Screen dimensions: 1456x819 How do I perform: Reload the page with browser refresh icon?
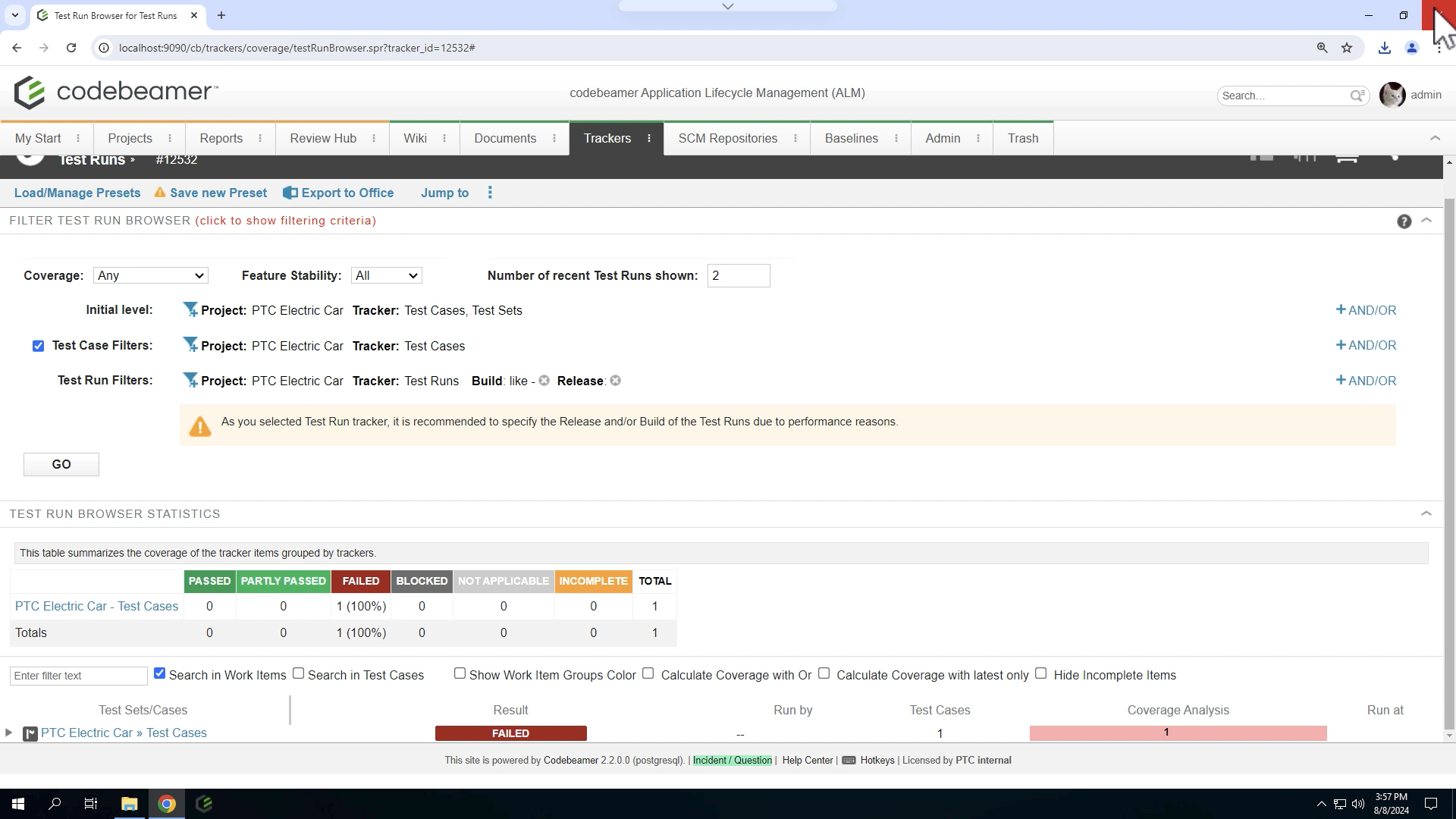point(71,48)
